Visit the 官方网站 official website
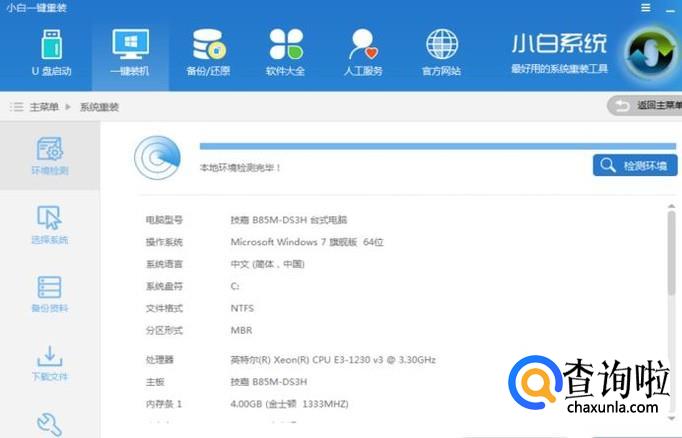 click(x=441, y=52)
